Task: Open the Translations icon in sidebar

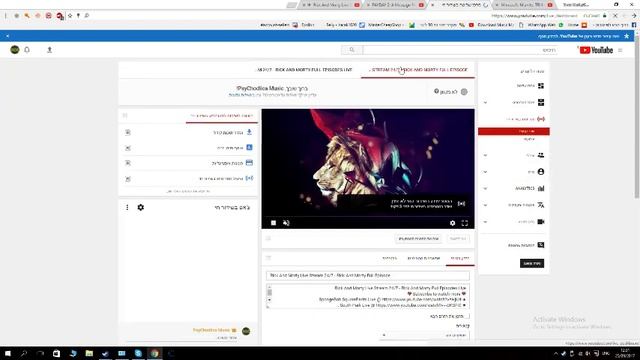Action: (541, 205)
